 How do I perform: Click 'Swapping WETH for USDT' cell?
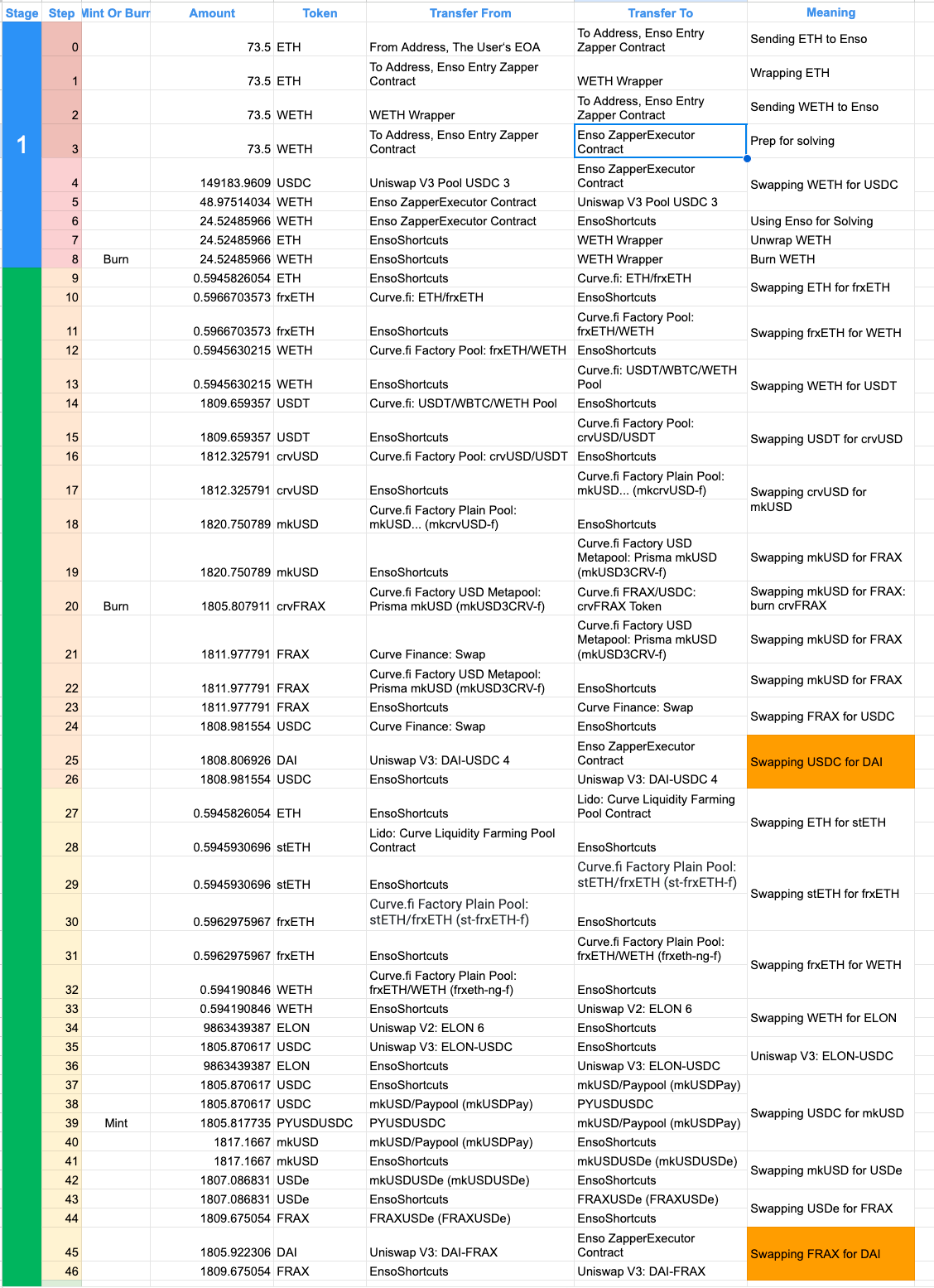pyautogui.click(x=830, y=386)
